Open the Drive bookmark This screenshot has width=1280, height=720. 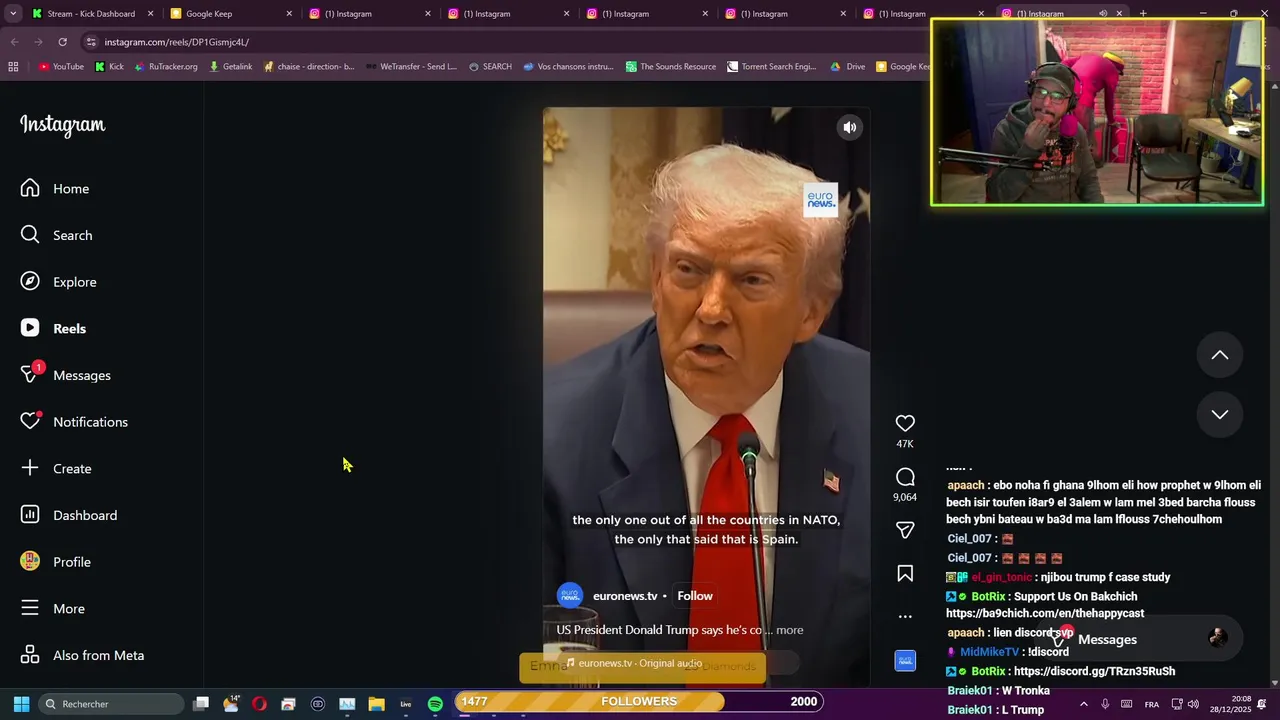[x=848, y=67]
